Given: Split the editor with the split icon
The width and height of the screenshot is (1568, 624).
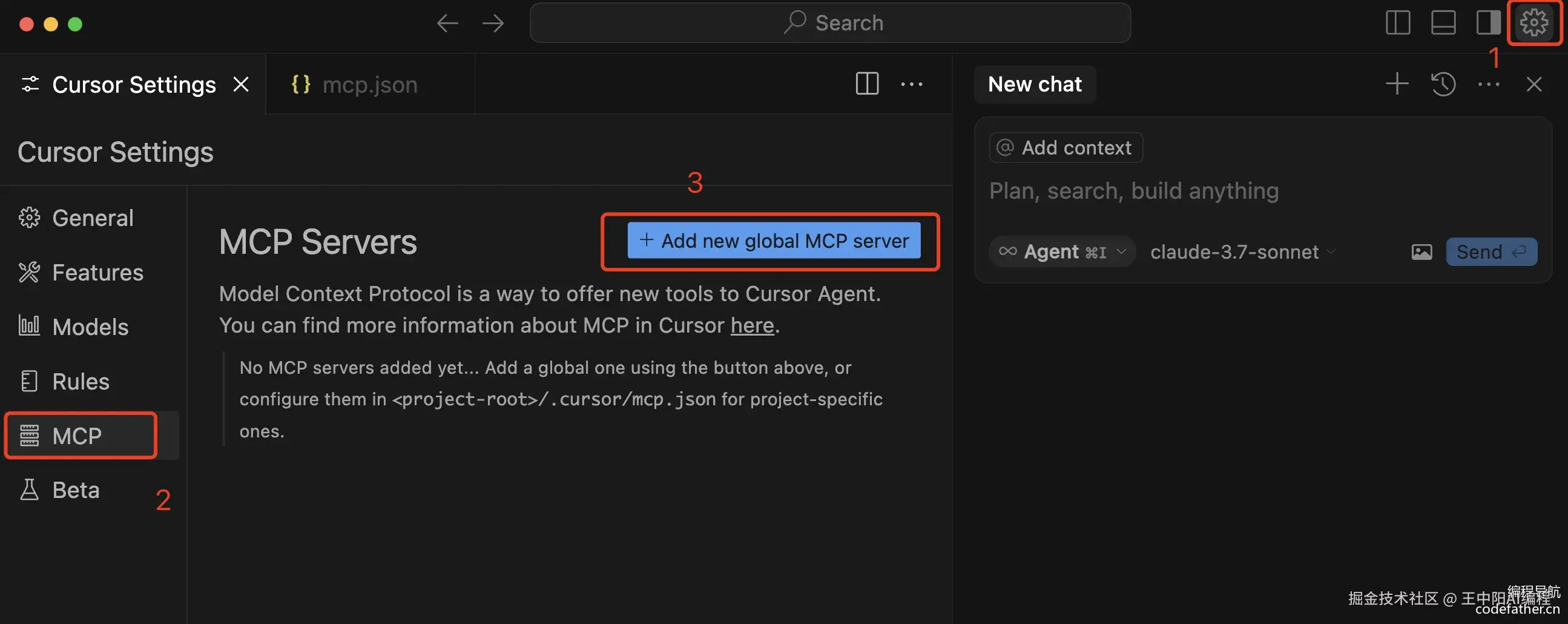Looking at the screenshot, I should click(x=867, y=84).
